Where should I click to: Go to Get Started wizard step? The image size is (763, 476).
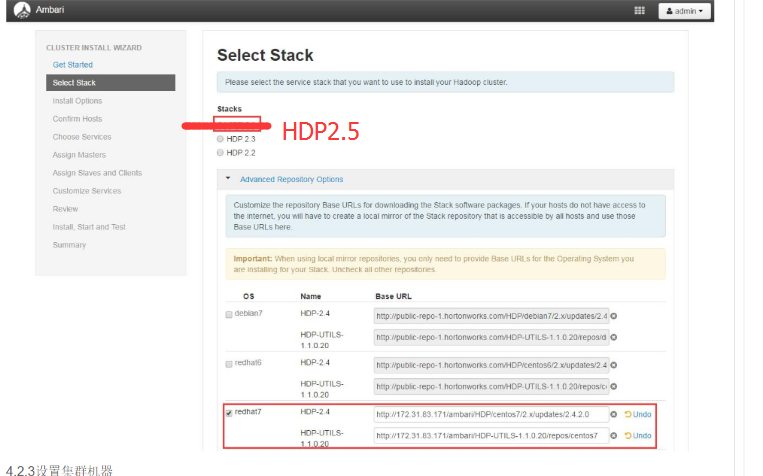[73, 65]
